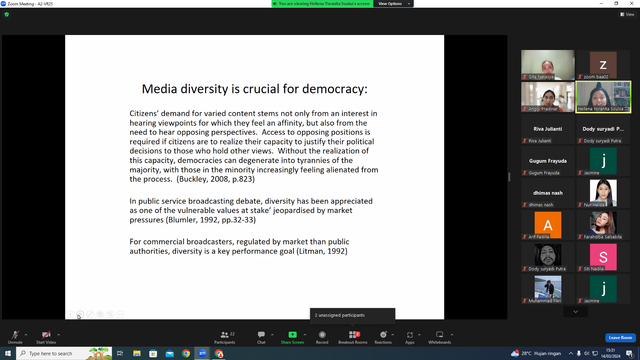This screenshot has width=640, height=360.
Task: Select Siti Nadila's pink S tile
Action: click(x=603, y=257)
